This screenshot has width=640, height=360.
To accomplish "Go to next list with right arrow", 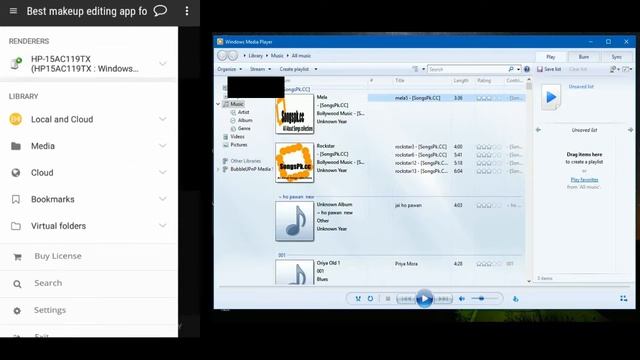I will pyautogui.click(x=630, y=130).
